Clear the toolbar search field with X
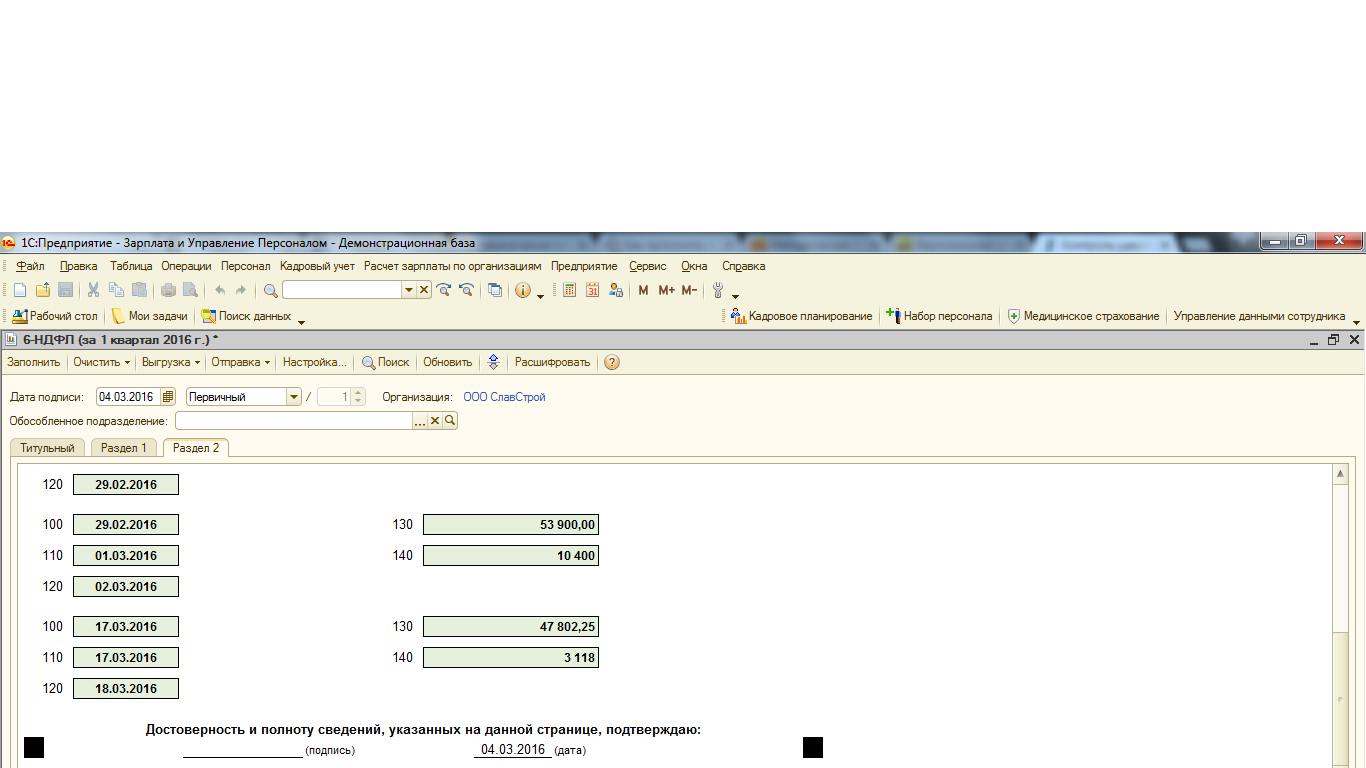Screen dimensions: 1366x768 [423, 290]
